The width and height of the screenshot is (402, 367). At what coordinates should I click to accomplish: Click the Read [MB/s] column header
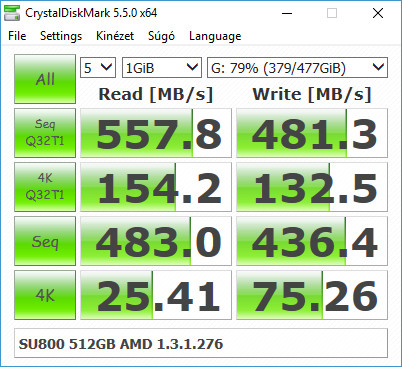tap(155, 94)
